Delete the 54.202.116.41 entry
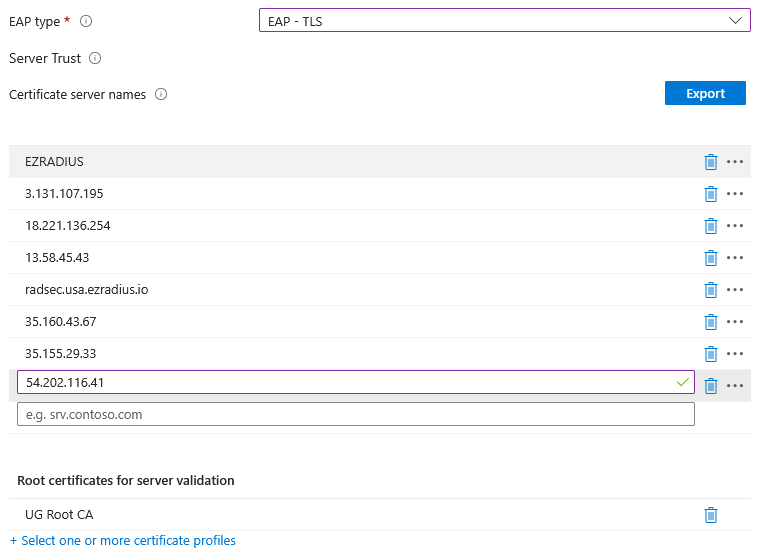 [711, 385]
